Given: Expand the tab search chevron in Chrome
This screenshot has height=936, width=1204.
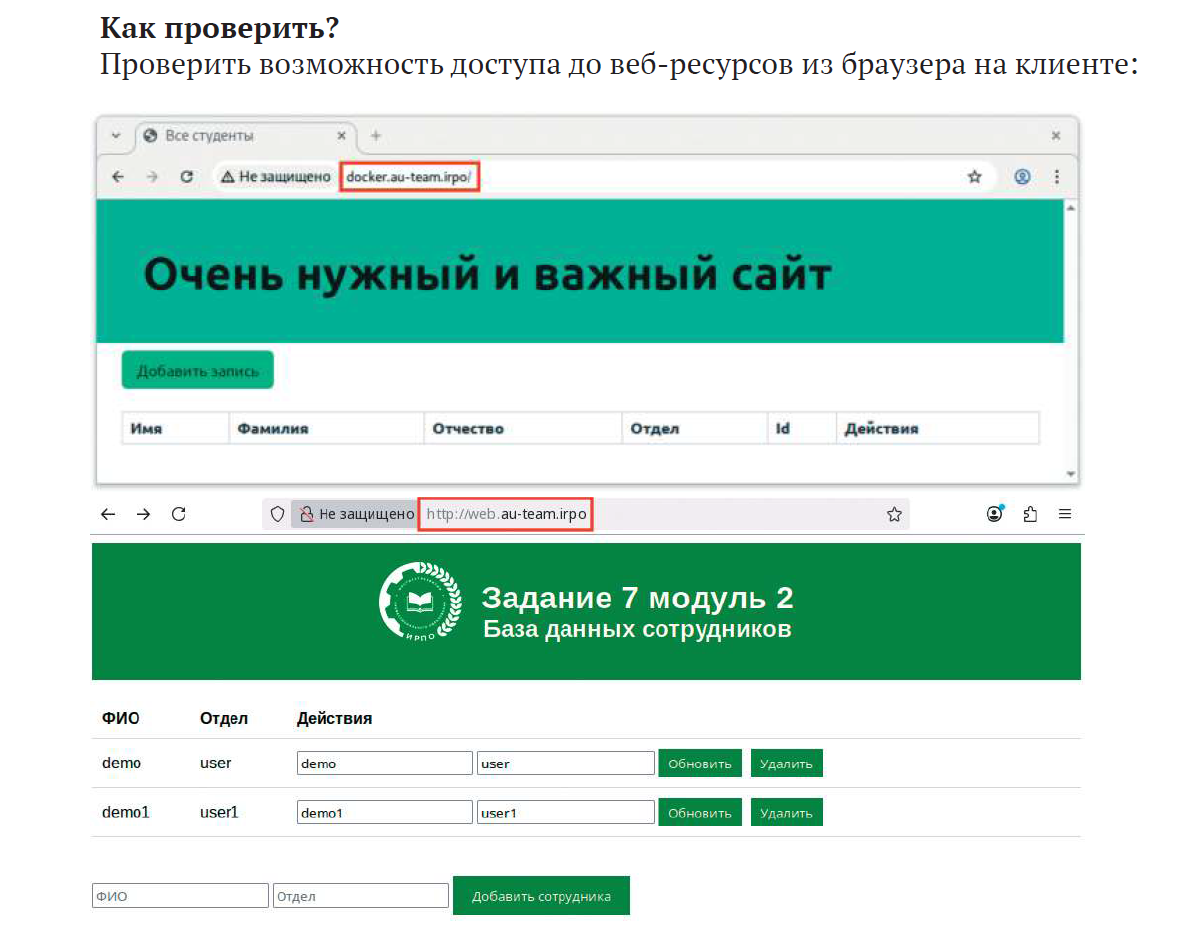Looking at the screenshot, I should [x=116, y=136].
